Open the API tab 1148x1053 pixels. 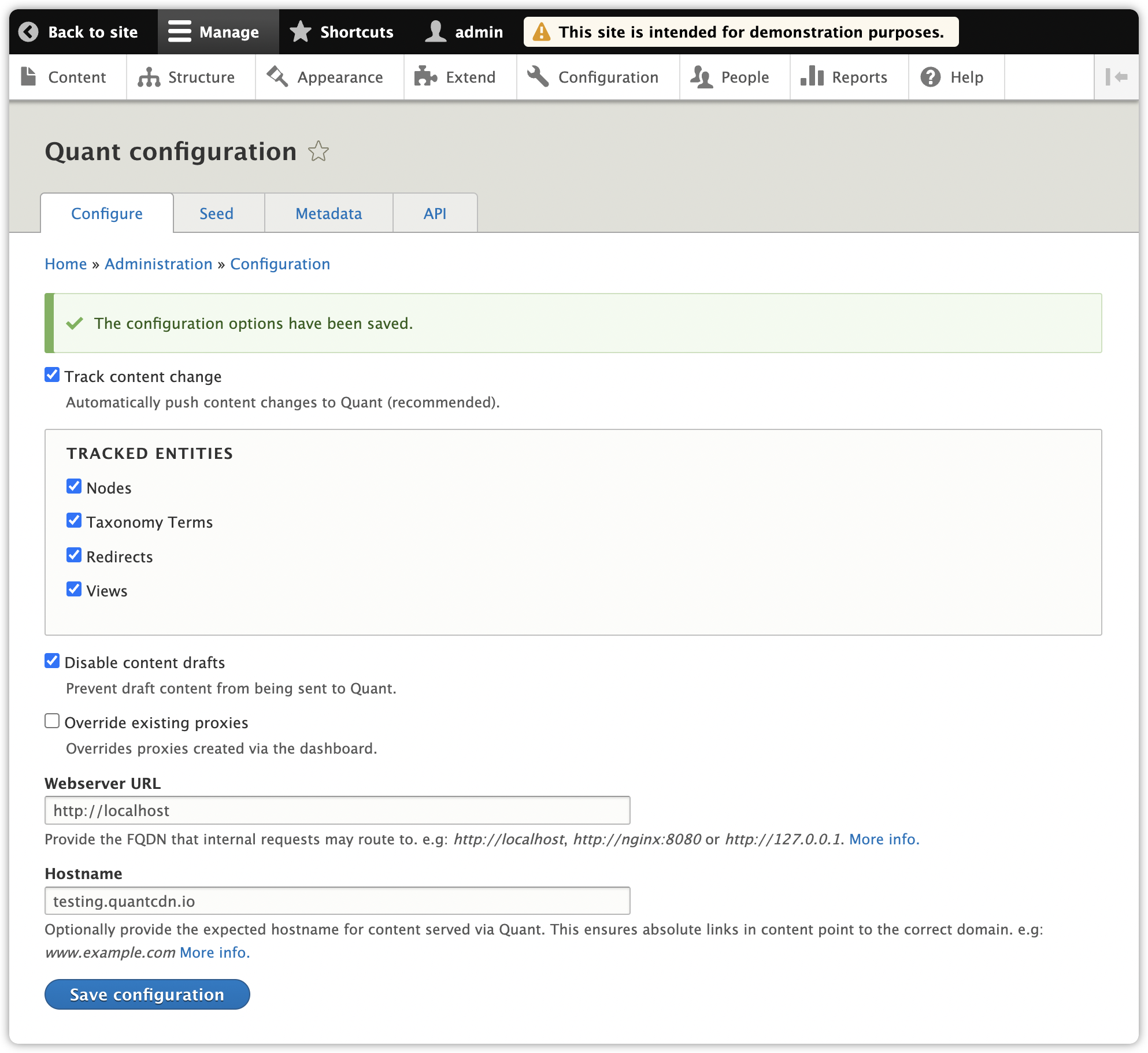point(434,213)
